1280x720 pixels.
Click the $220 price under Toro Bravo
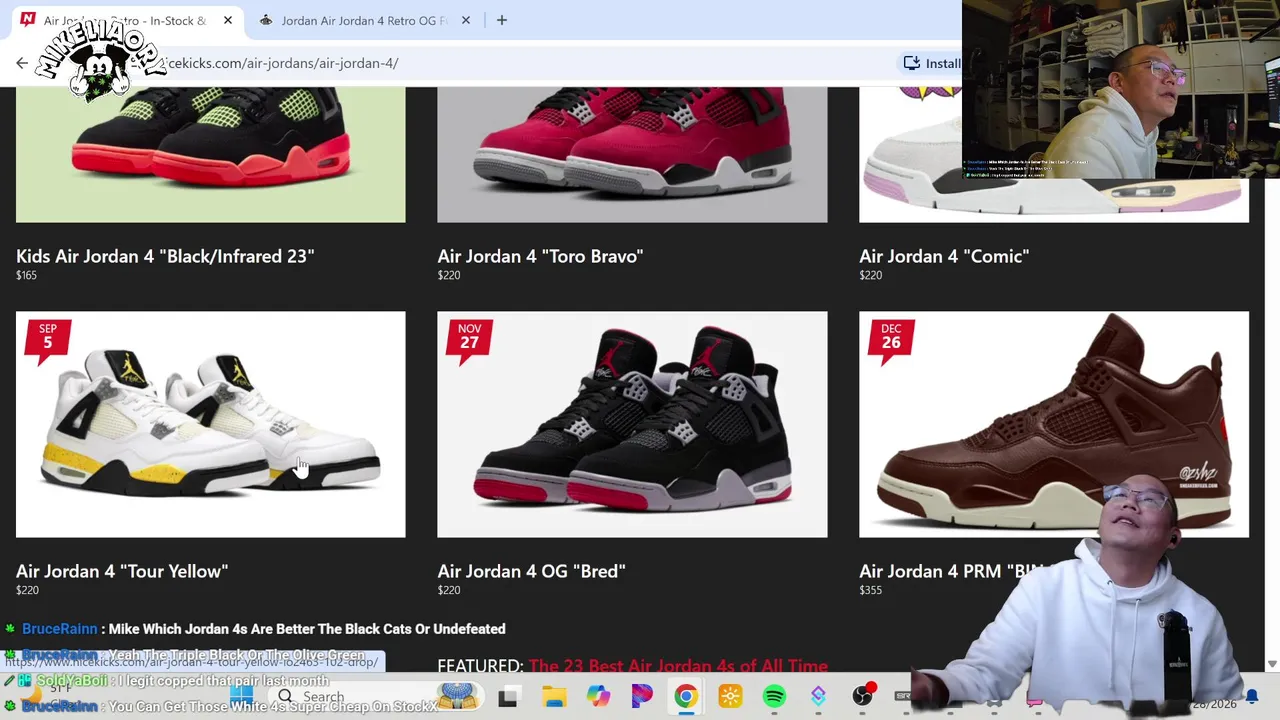click(448, 275)
